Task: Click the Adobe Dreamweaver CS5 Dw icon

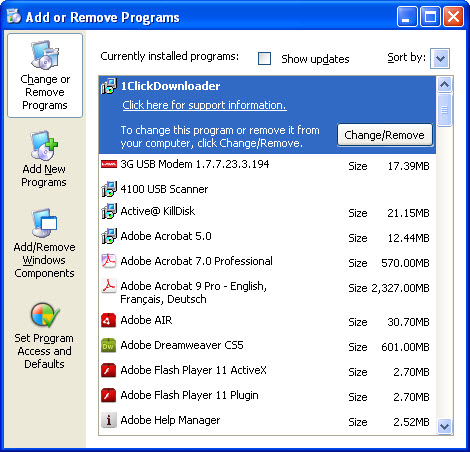Action: [x=109, y=345]
